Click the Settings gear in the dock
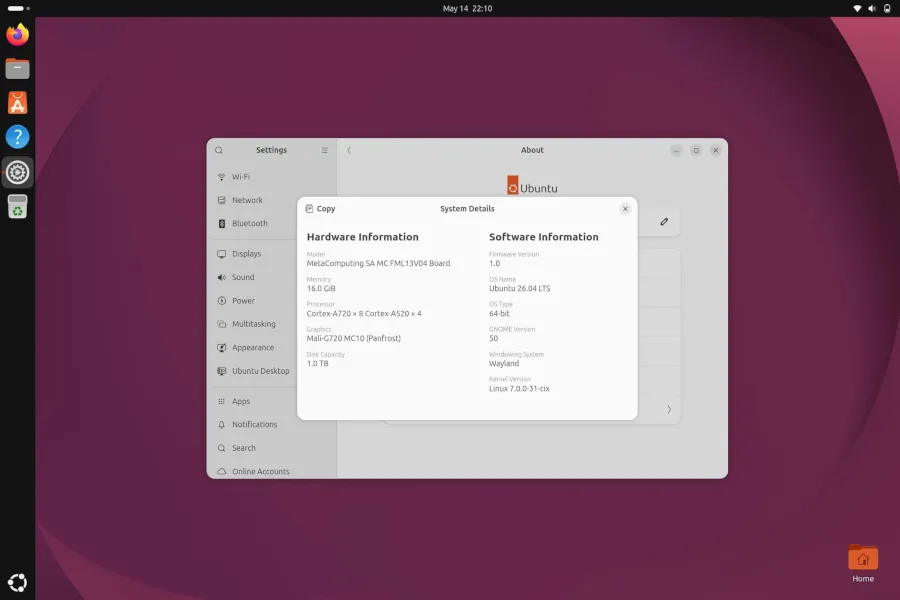The image size is (900, 600). 17,172
